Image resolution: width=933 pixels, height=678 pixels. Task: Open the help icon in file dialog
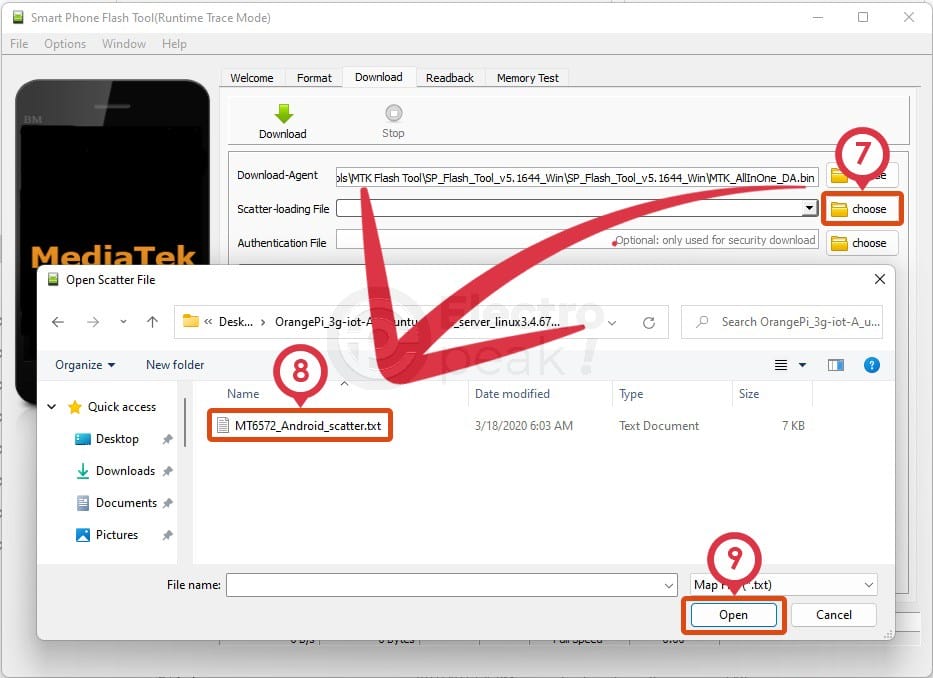[x=871, y=365]
